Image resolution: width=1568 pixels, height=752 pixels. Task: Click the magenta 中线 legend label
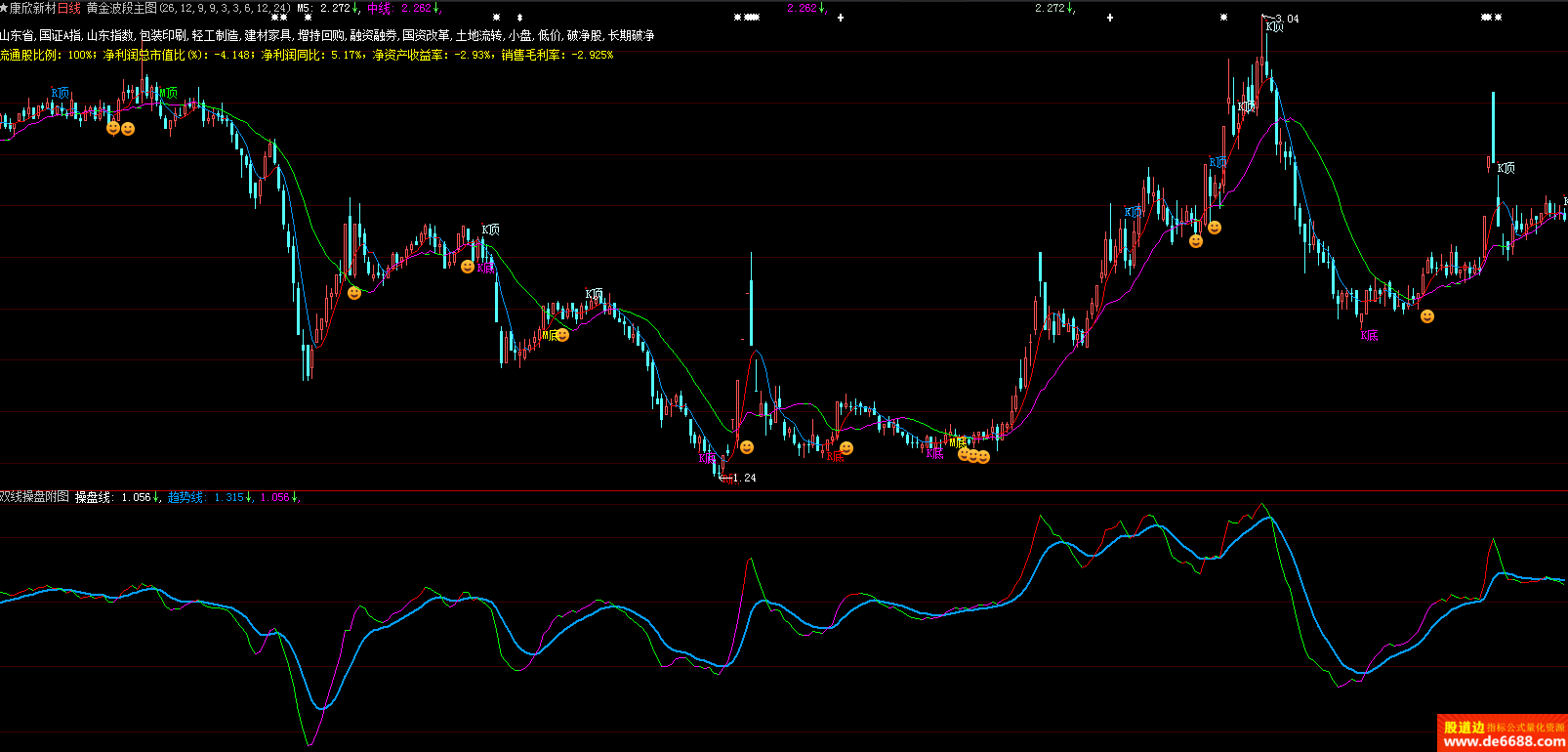(x=380, y=8)
